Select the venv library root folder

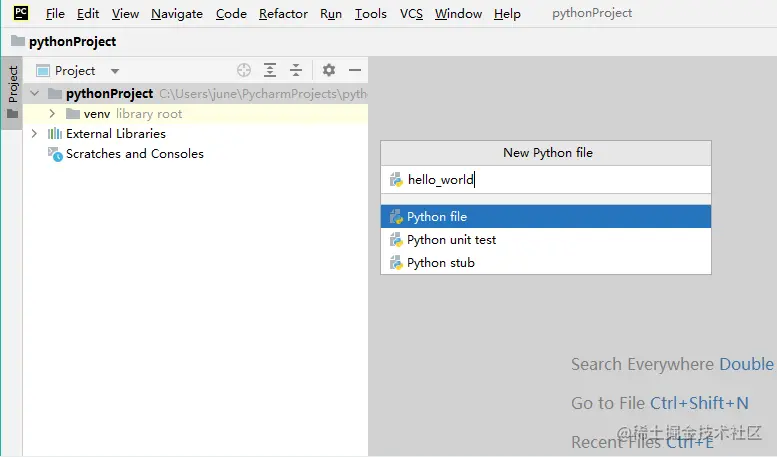point(195,114)
